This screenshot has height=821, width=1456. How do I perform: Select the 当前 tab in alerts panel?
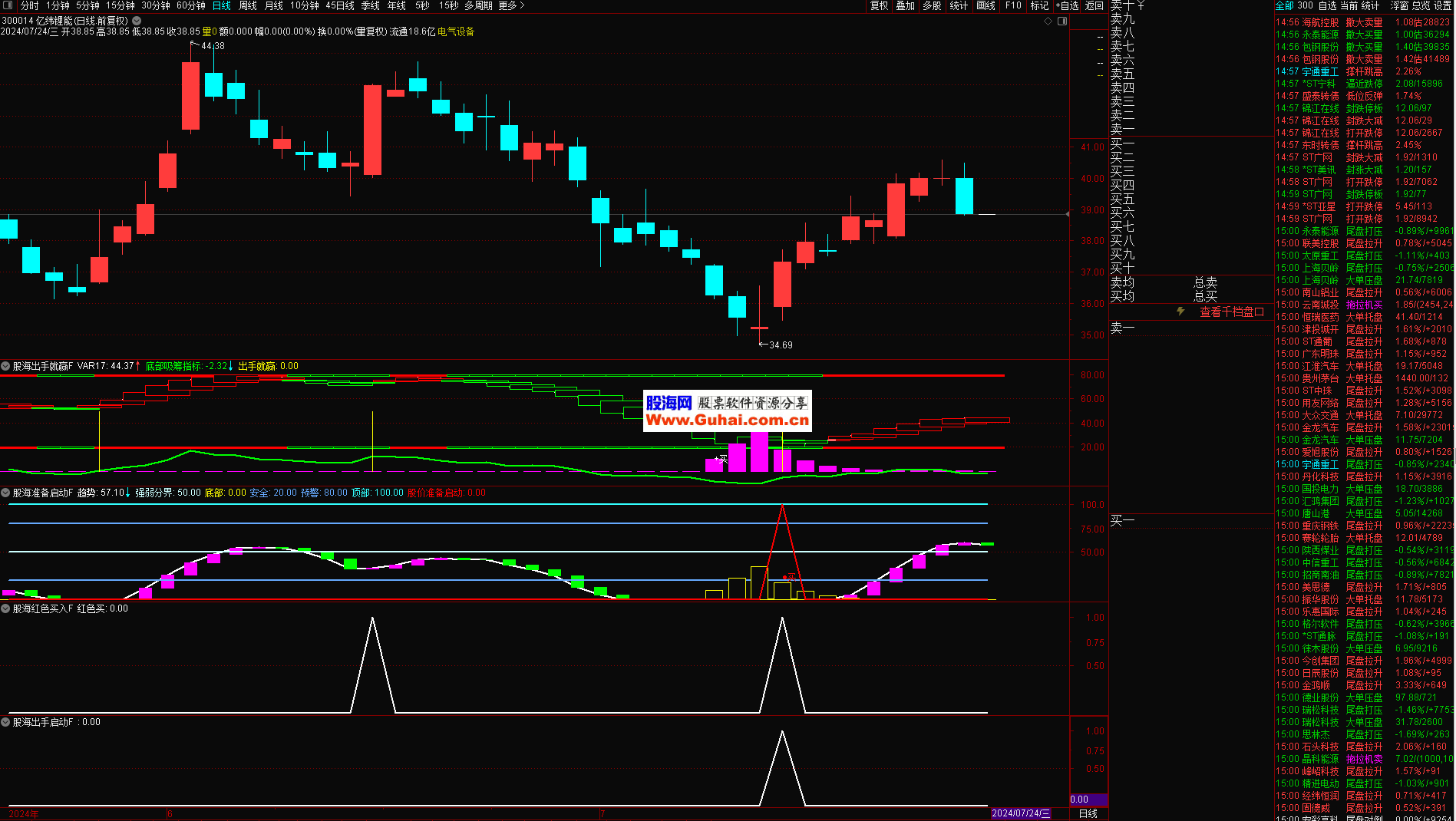[x=1349, y=5]
